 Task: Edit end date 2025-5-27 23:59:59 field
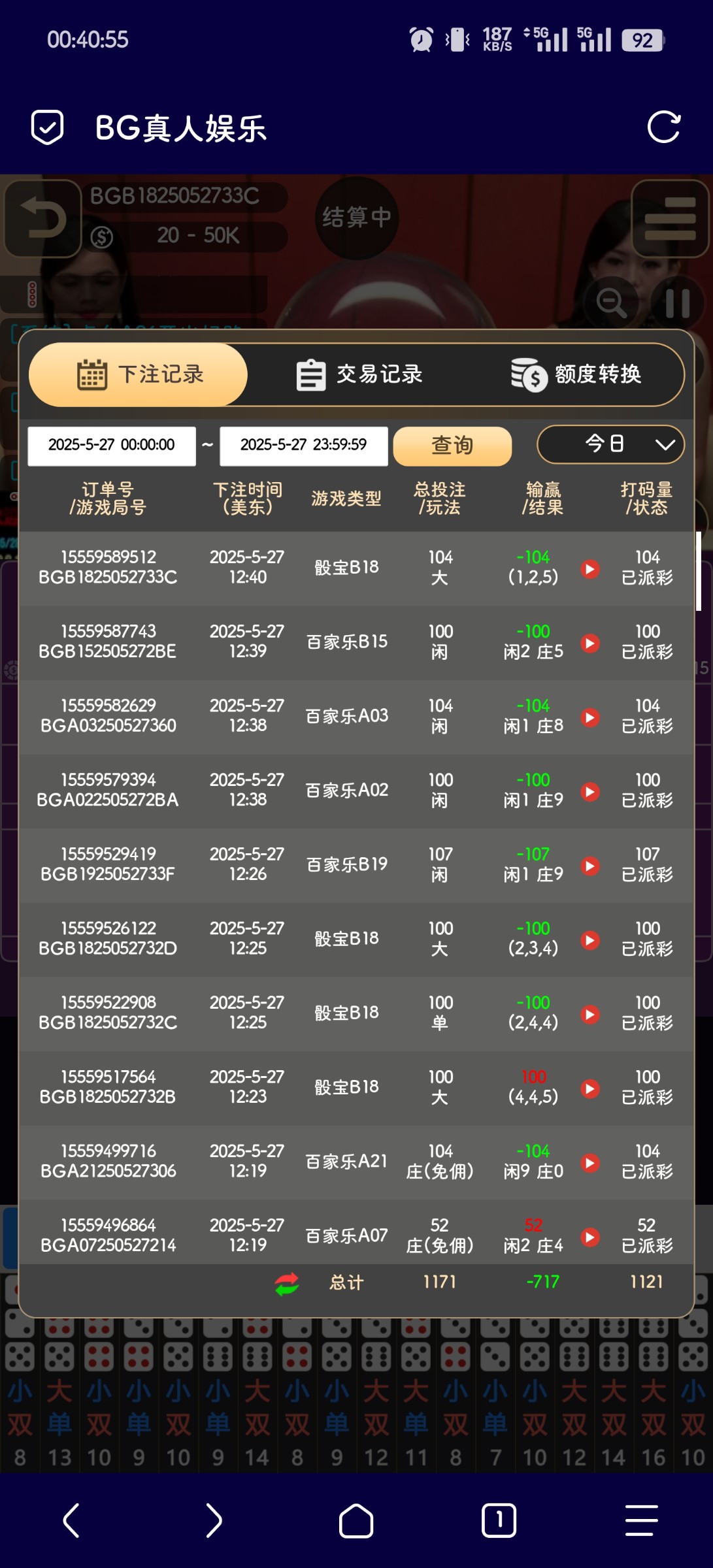(304, 446)
